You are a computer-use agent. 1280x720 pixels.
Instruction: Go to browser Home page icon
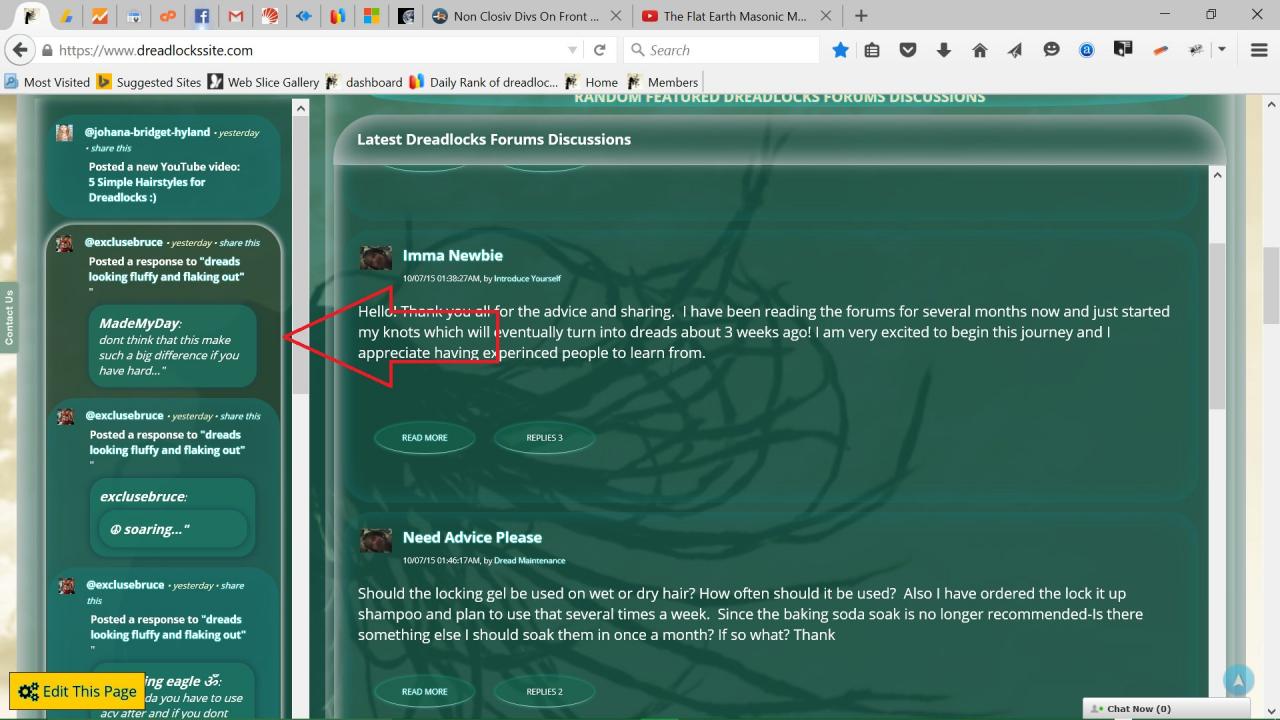[x=980, y=50]
